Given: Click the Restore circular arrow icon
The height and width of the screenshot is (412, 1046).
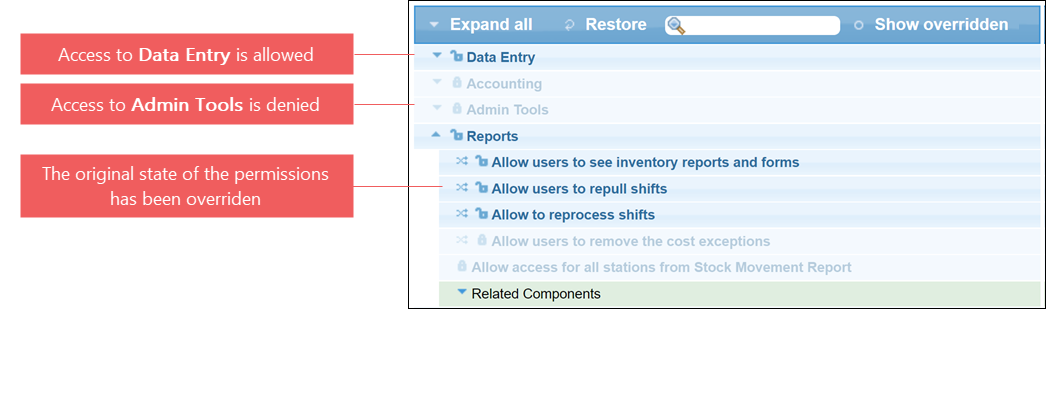Looking at the screenshot, I should (569, 25).
